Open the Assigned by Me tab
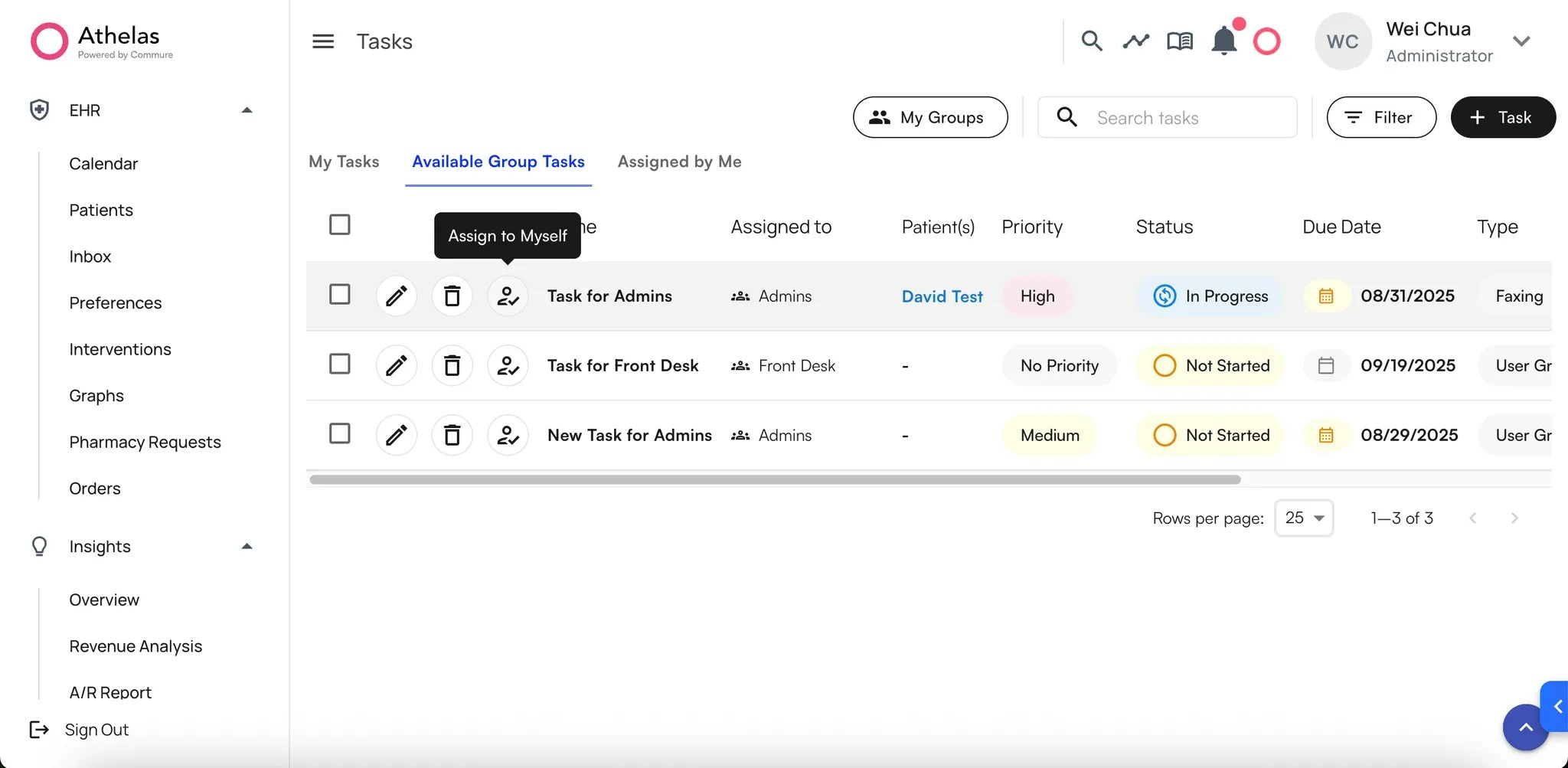 [678, 162]
